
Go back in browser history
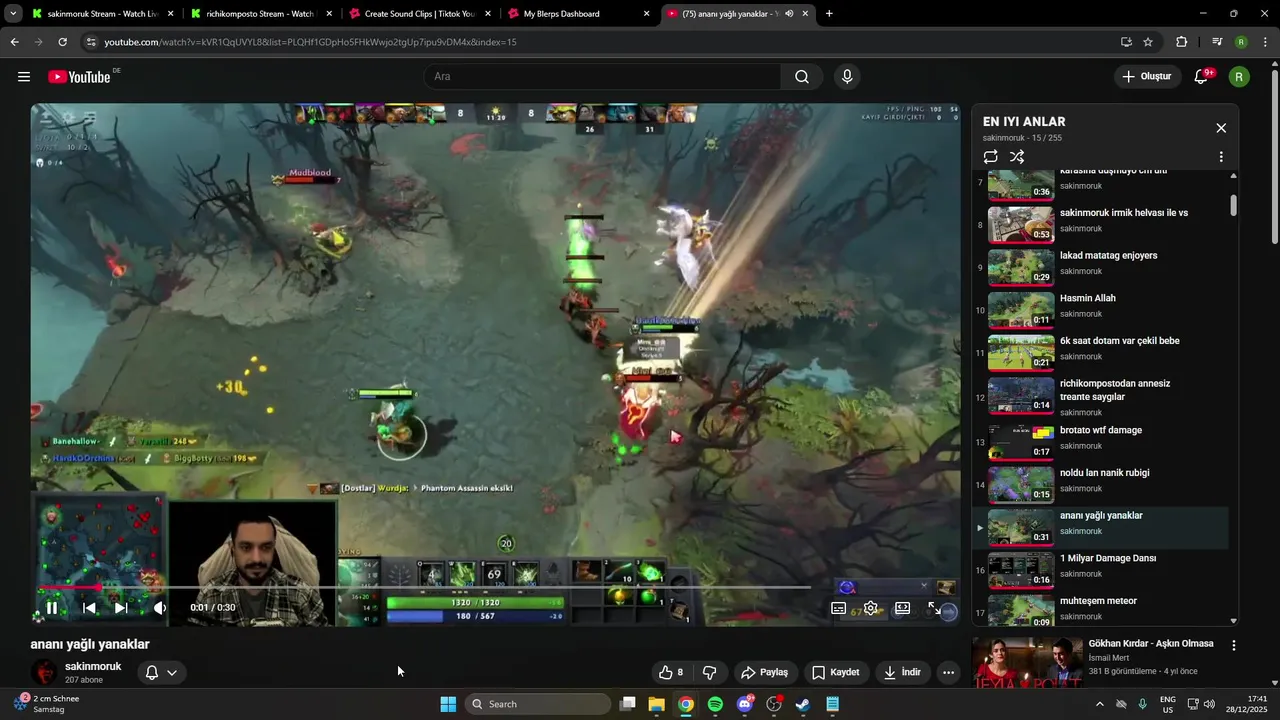(14, 42)
